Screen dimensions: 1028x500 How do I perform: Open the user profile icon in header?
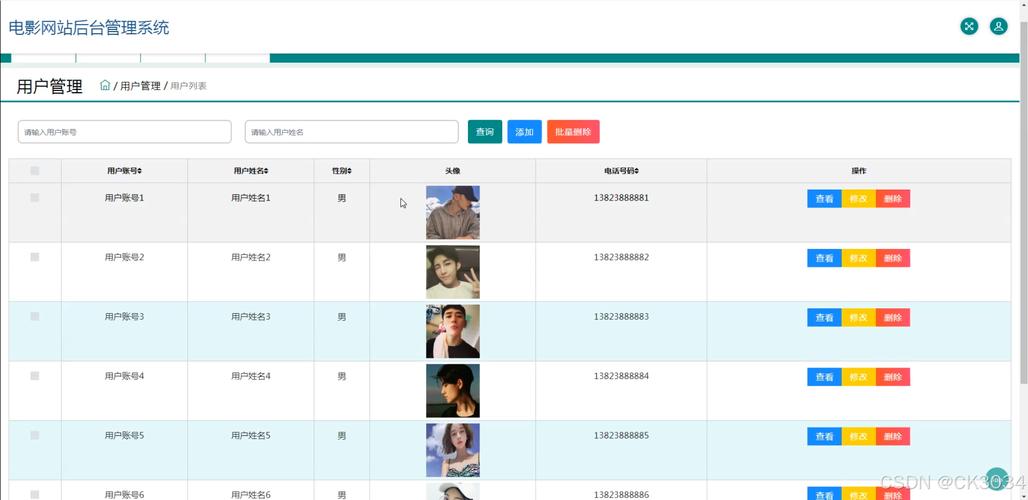(998, 26)
